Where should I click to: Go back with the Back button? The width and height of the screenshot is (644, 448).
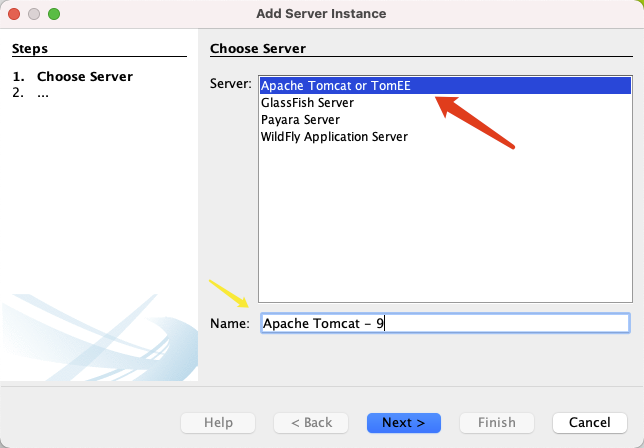tap(310, 422)
